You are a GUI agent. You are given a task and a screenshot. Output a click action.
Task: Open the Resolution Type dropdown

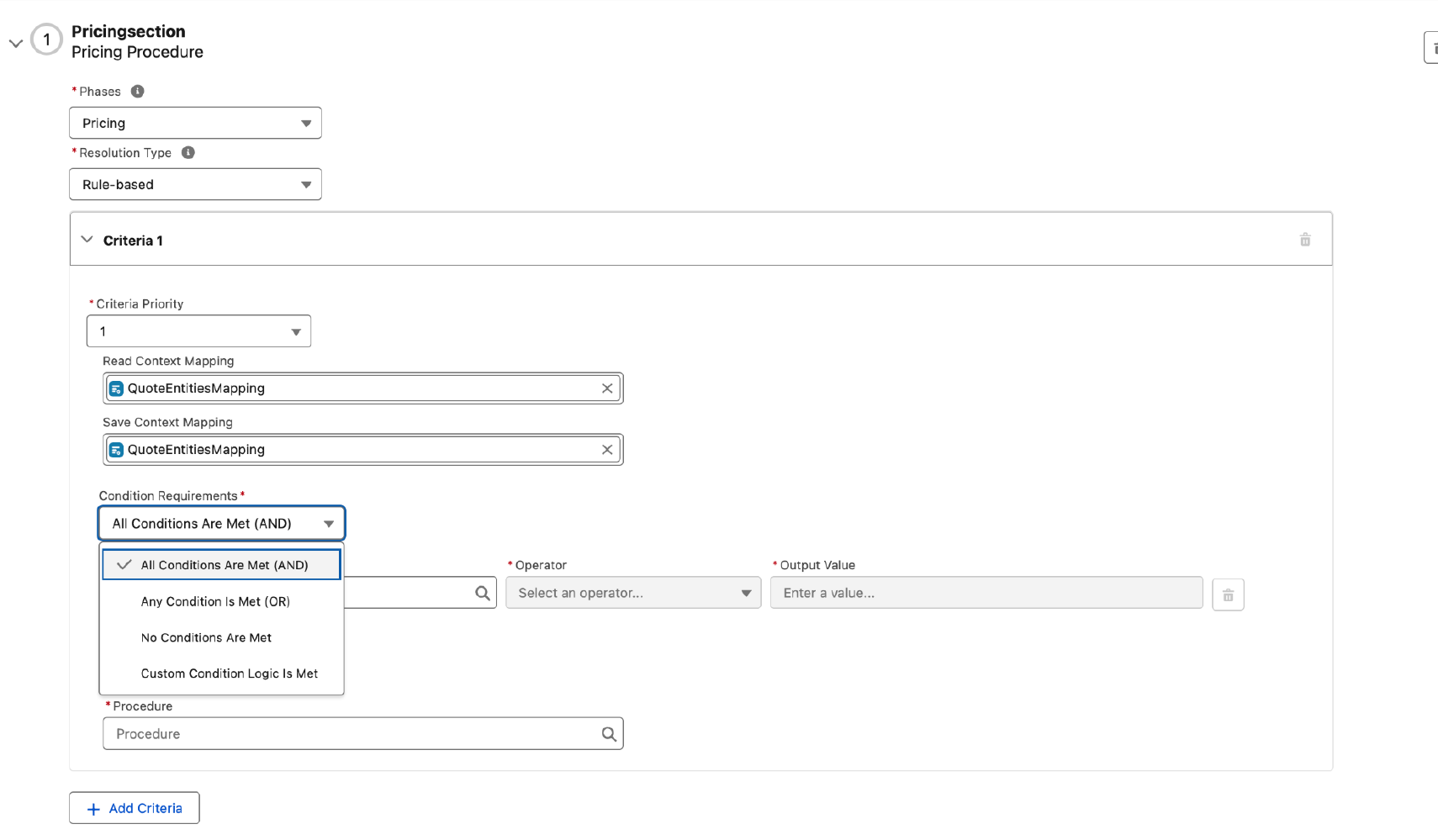pyautogui.click(x=195, y=185)
